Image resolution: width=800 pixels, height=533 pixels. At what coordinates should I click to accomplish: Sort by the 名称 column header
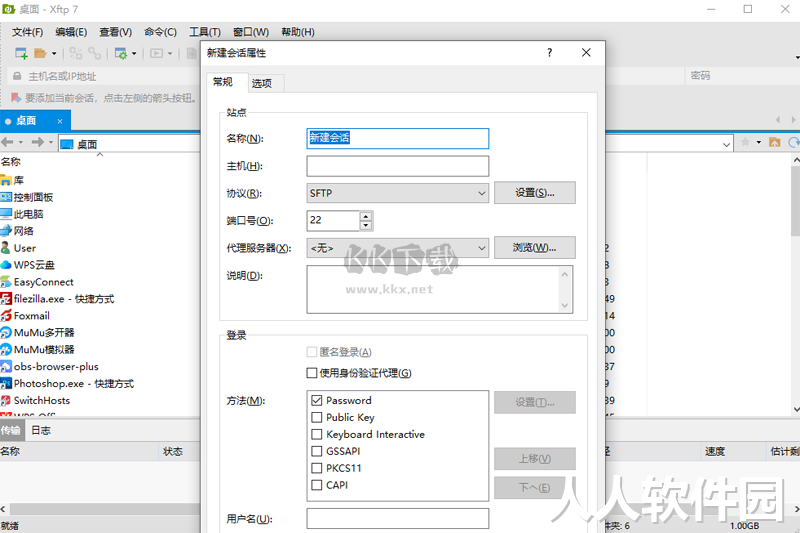pos(11,162)
